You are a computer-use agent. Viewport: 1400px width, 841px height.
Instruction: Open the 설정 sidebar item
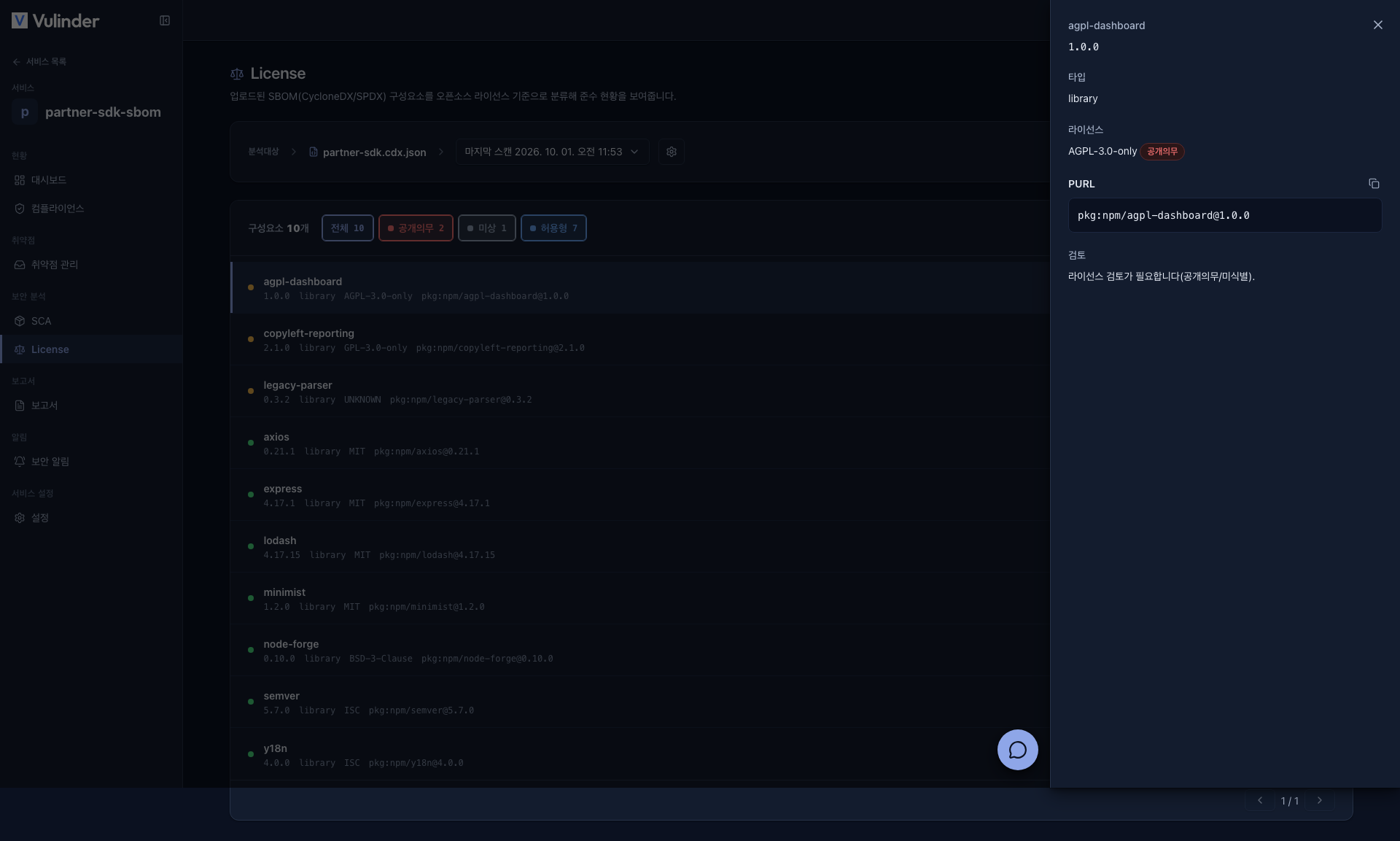tap(91, 518)
